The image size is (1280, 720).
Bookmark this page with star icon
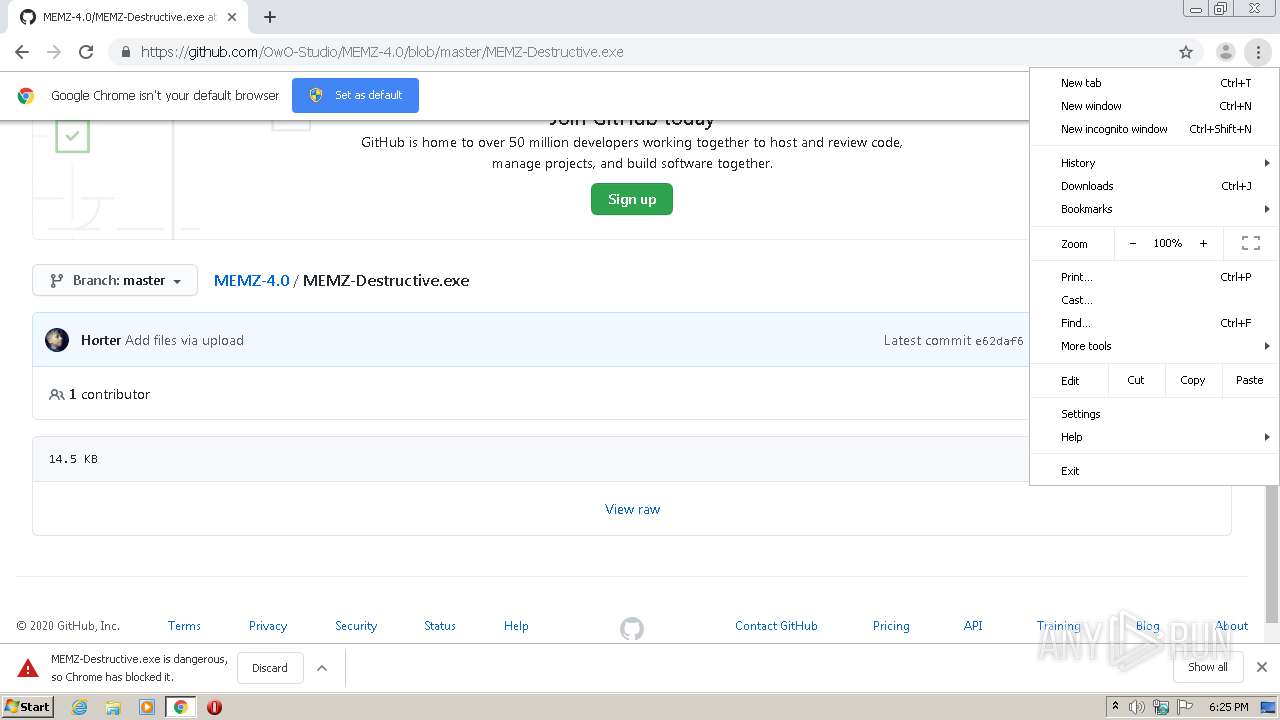1186,52
